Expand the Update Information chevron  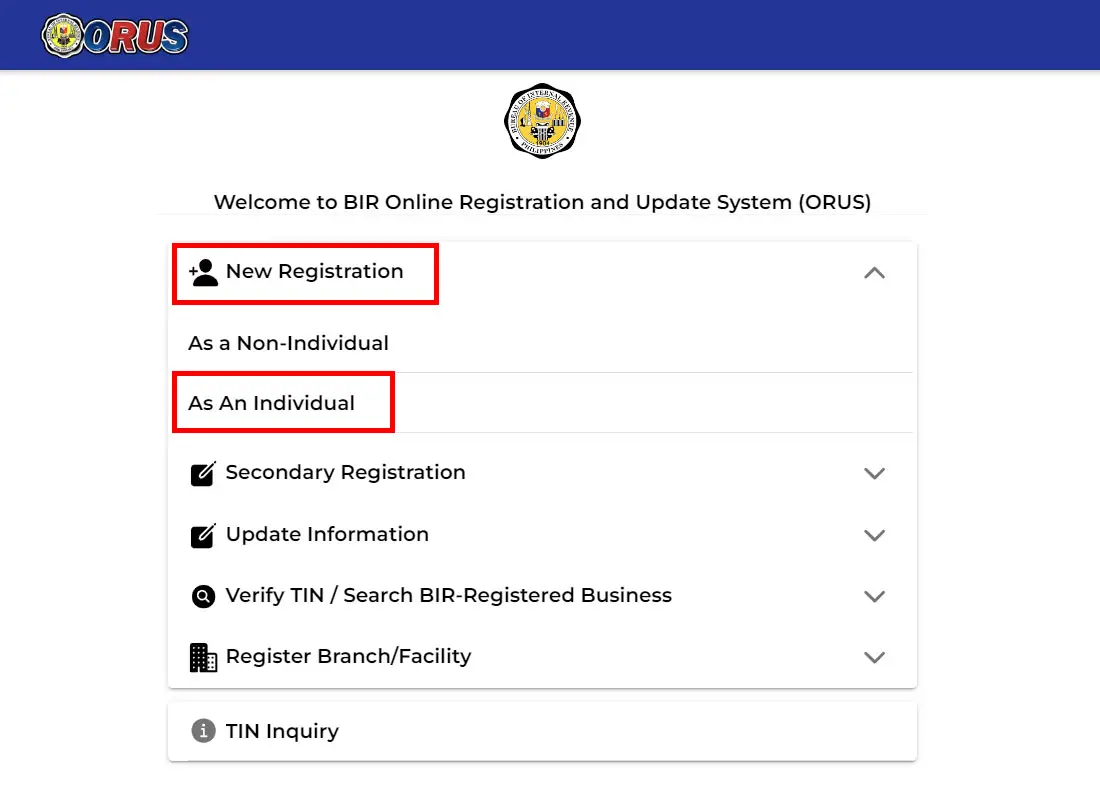(x=874, y=535)
